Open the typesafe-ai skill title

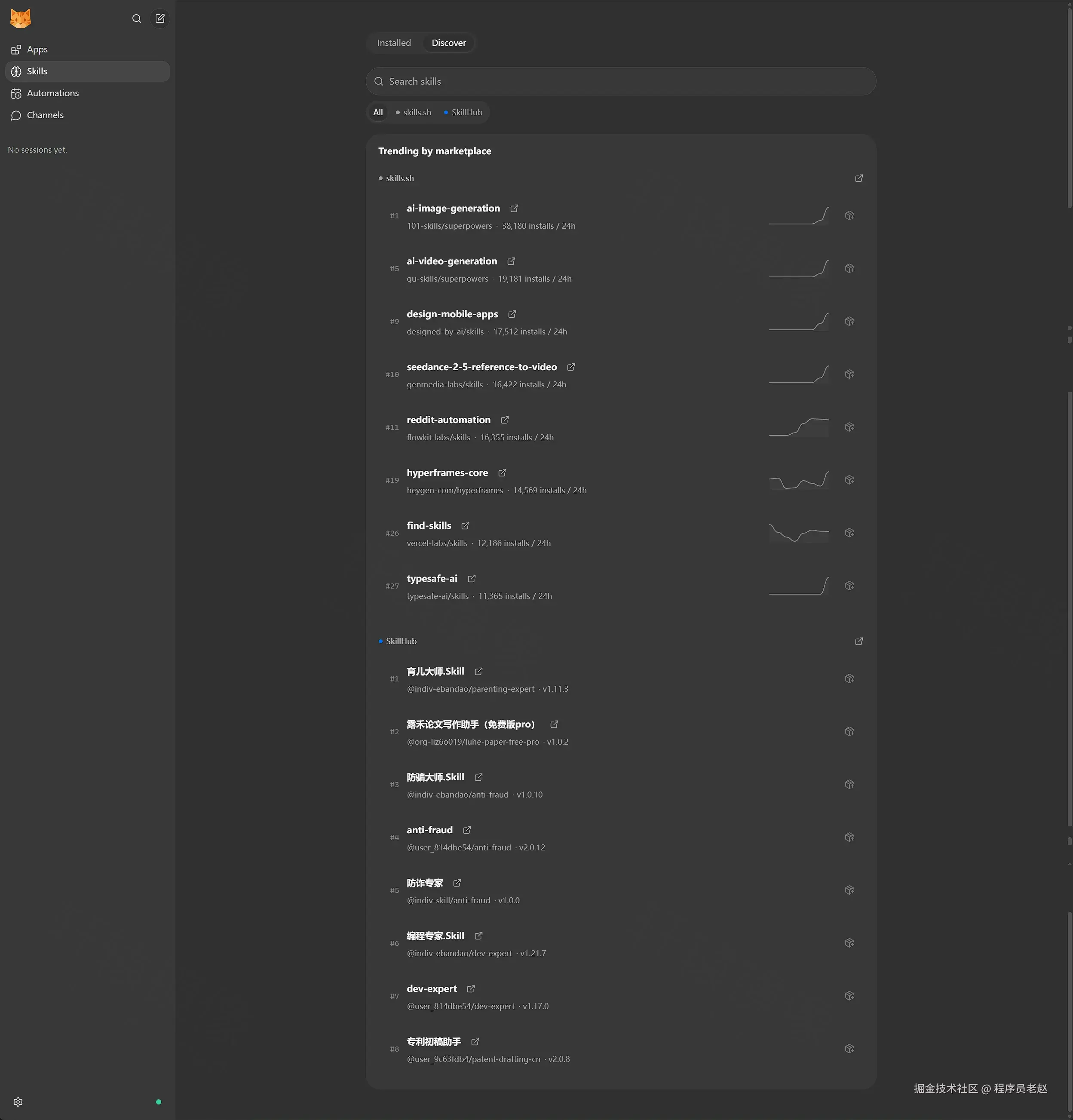coord(432,578)
